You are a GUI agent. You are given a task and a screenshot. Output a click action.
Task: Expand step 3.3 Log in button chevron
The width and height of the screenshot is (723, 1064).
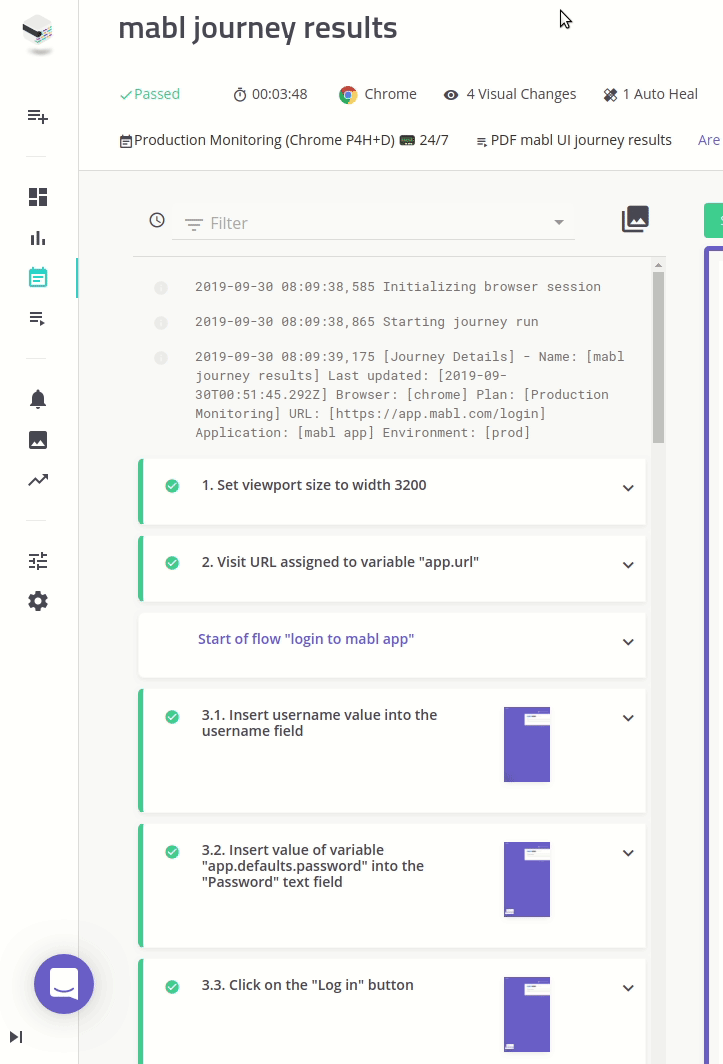point(628,988)
